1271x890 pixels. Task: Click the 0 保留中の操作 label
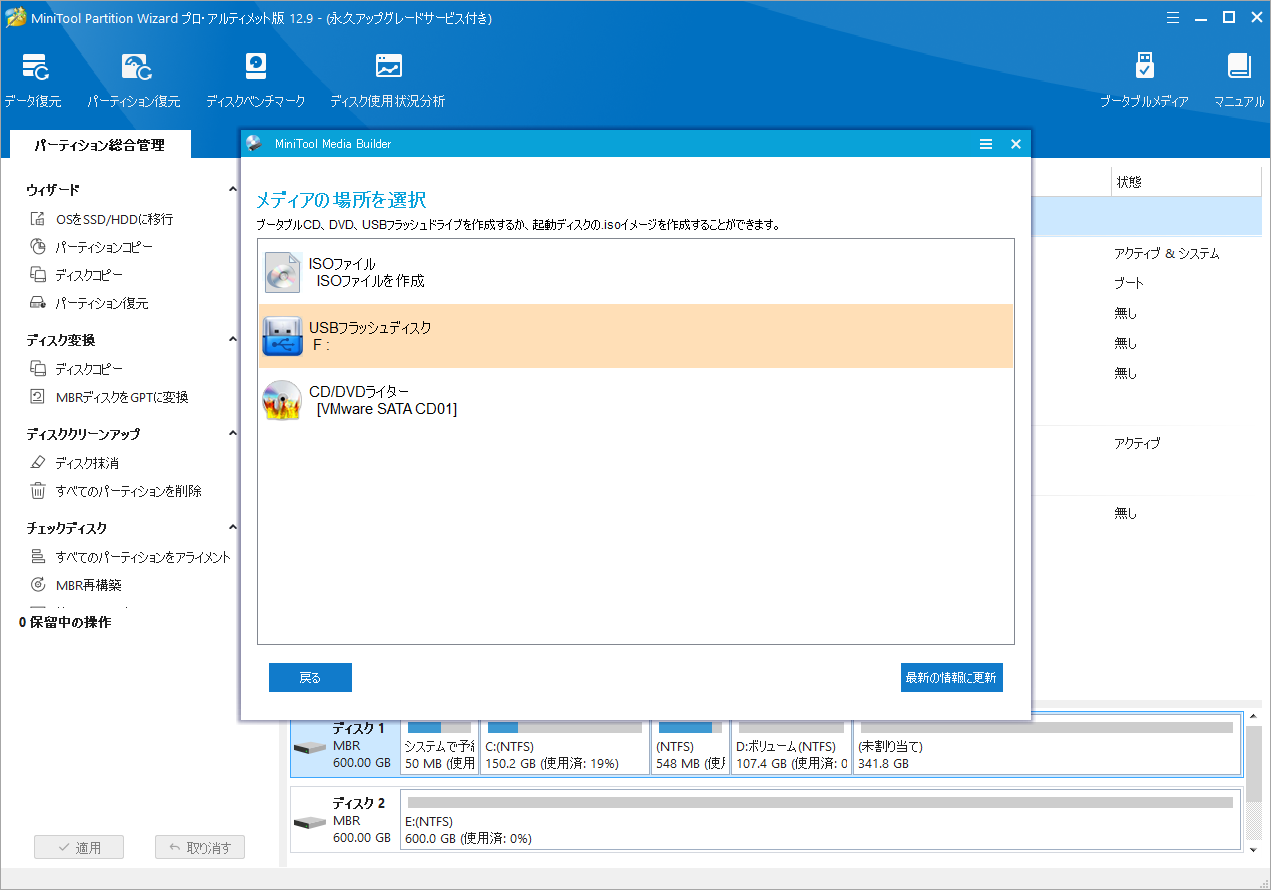tap(65, 622)
